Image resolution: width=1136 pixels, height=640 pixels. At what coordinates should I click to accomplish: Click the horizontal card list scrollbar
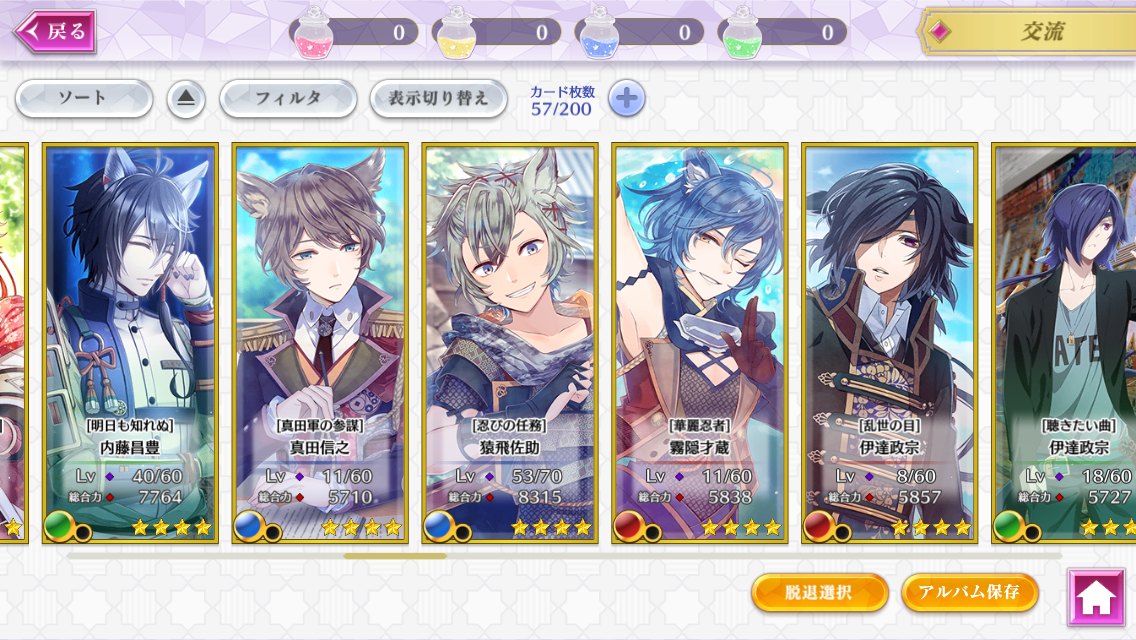point(565,556)
